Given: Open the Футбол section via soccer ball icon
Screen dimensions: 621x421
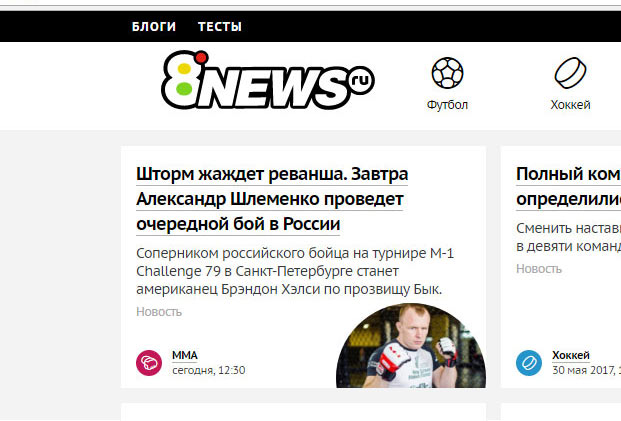Looking at the screenshot, I should (447, 73).
